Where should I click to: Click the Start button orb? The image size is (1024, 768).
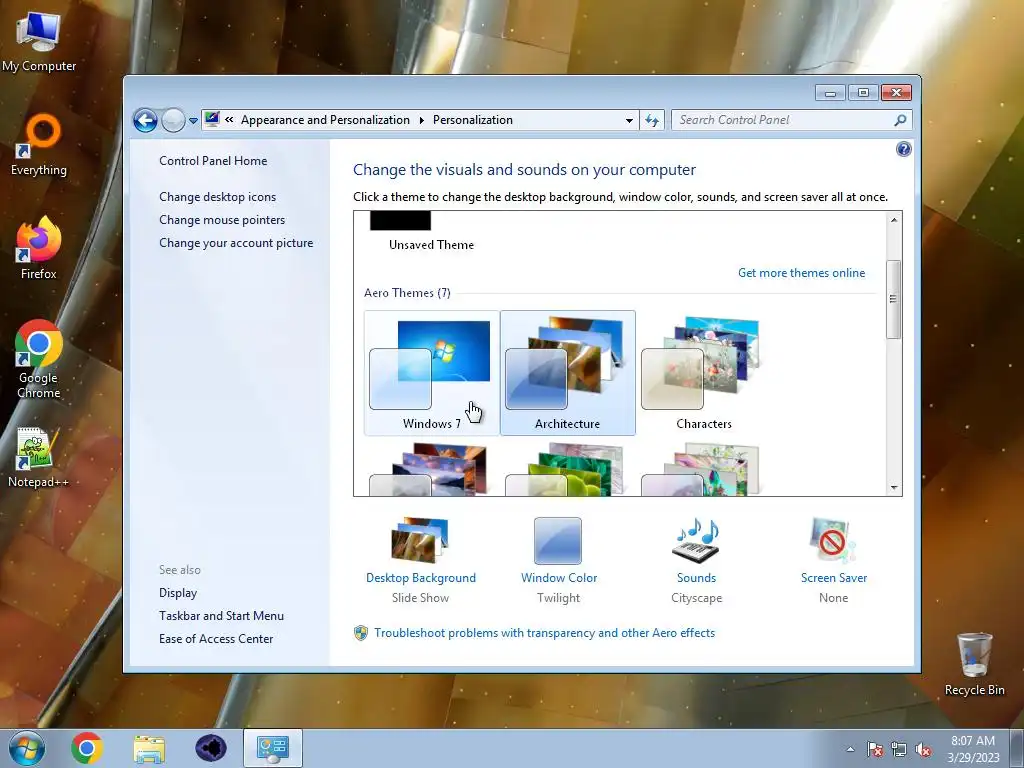point(26,748)
